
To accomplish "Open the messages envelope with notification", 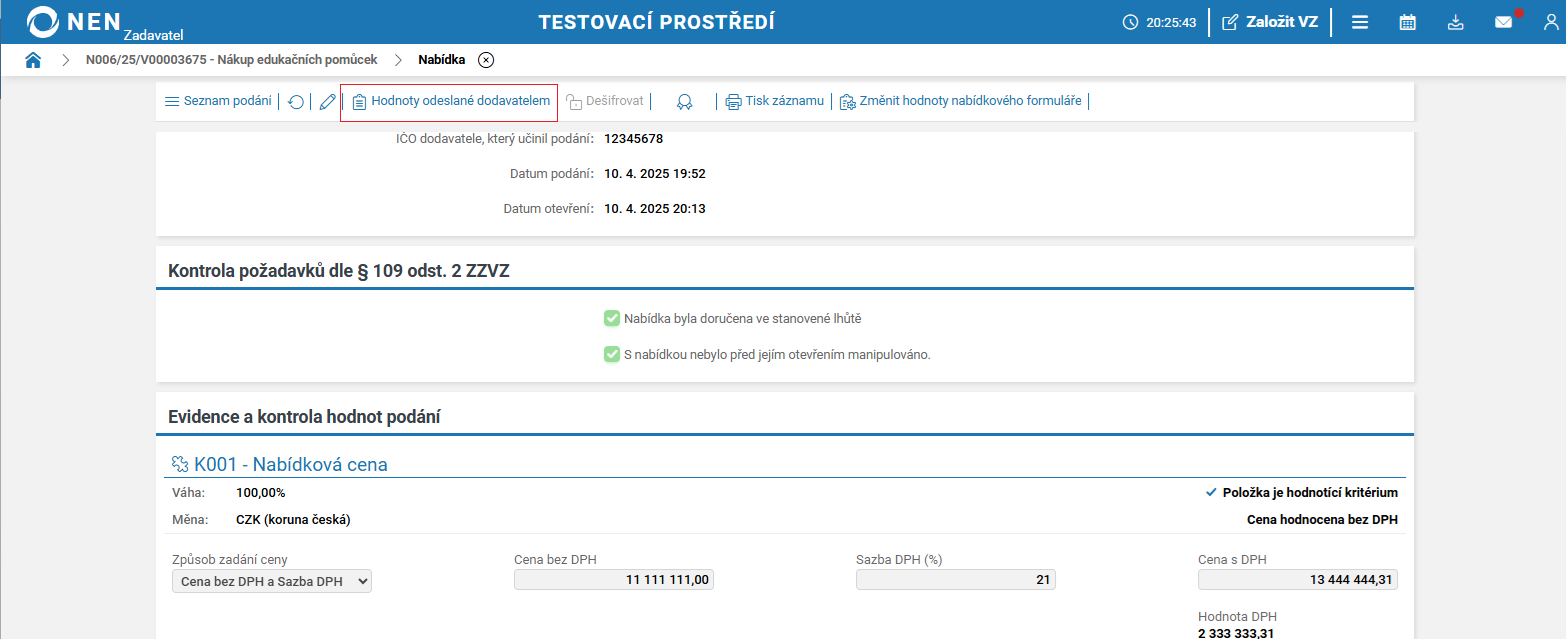I will pos(1503,21).
